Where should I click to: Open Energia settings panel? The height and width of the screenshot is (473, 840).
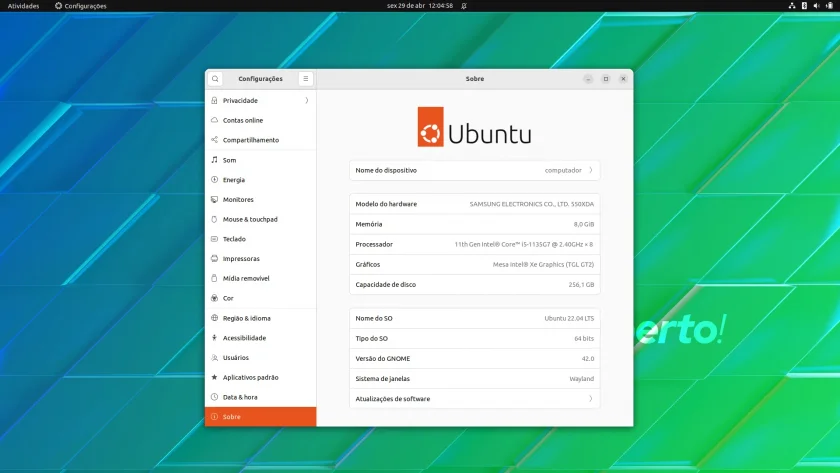coord(260,179)
